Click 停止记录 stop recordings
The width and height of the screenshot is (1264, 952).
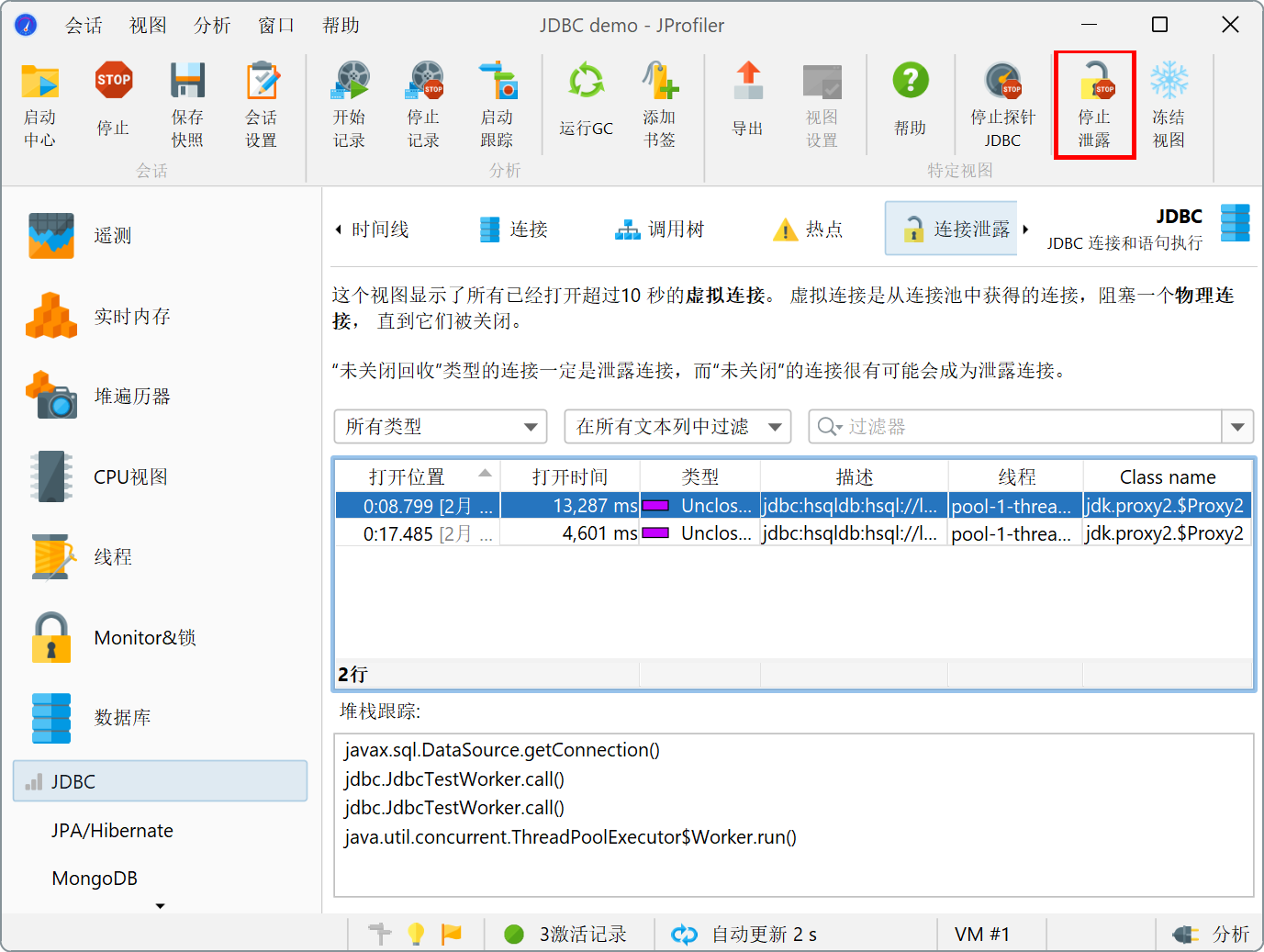pos(423,105)
